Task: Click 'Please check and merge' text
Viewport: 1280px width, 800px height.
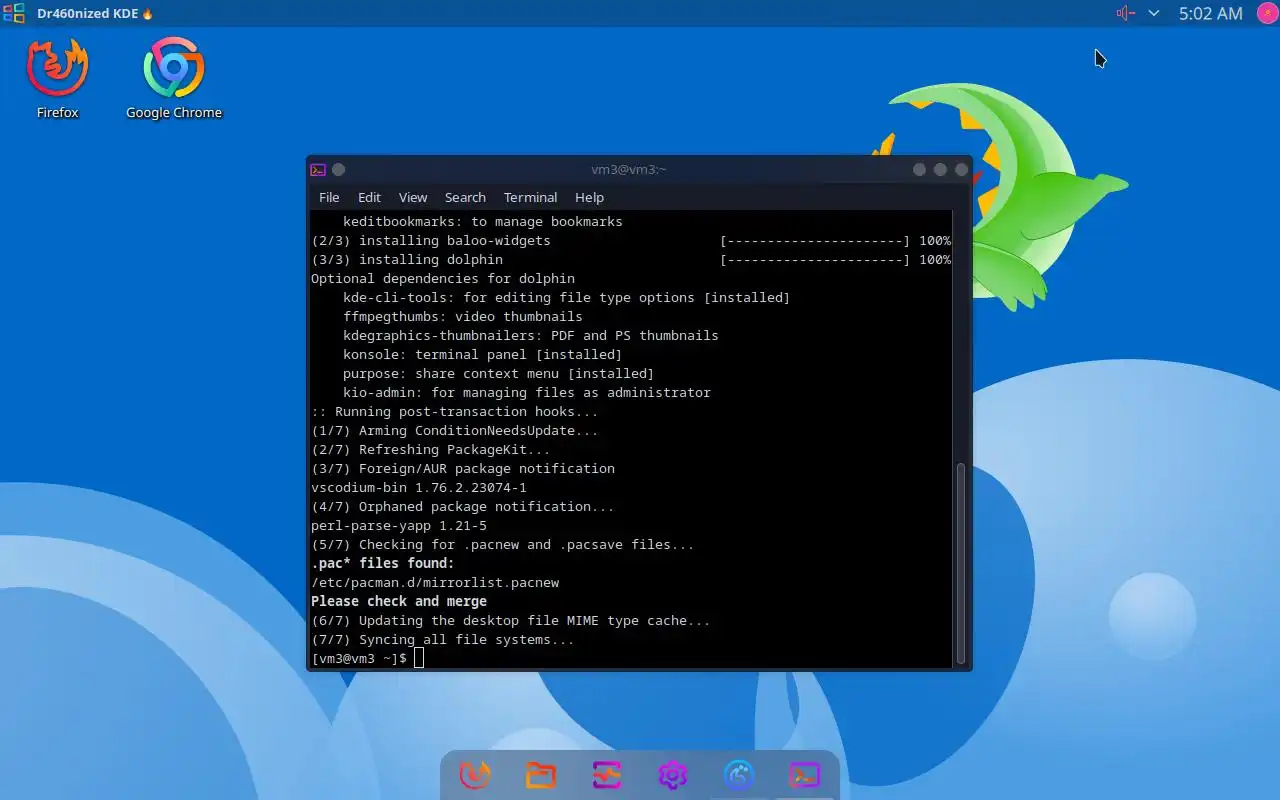Action: pos(399,601)
